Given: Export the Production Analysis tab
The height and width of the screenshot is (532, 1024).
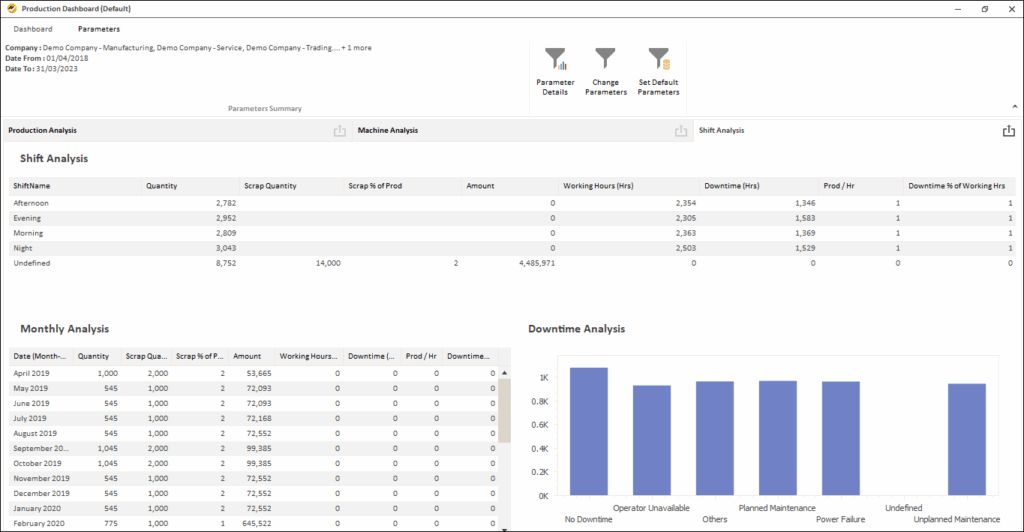Looking at the screenshot, I should coord(339,131).
